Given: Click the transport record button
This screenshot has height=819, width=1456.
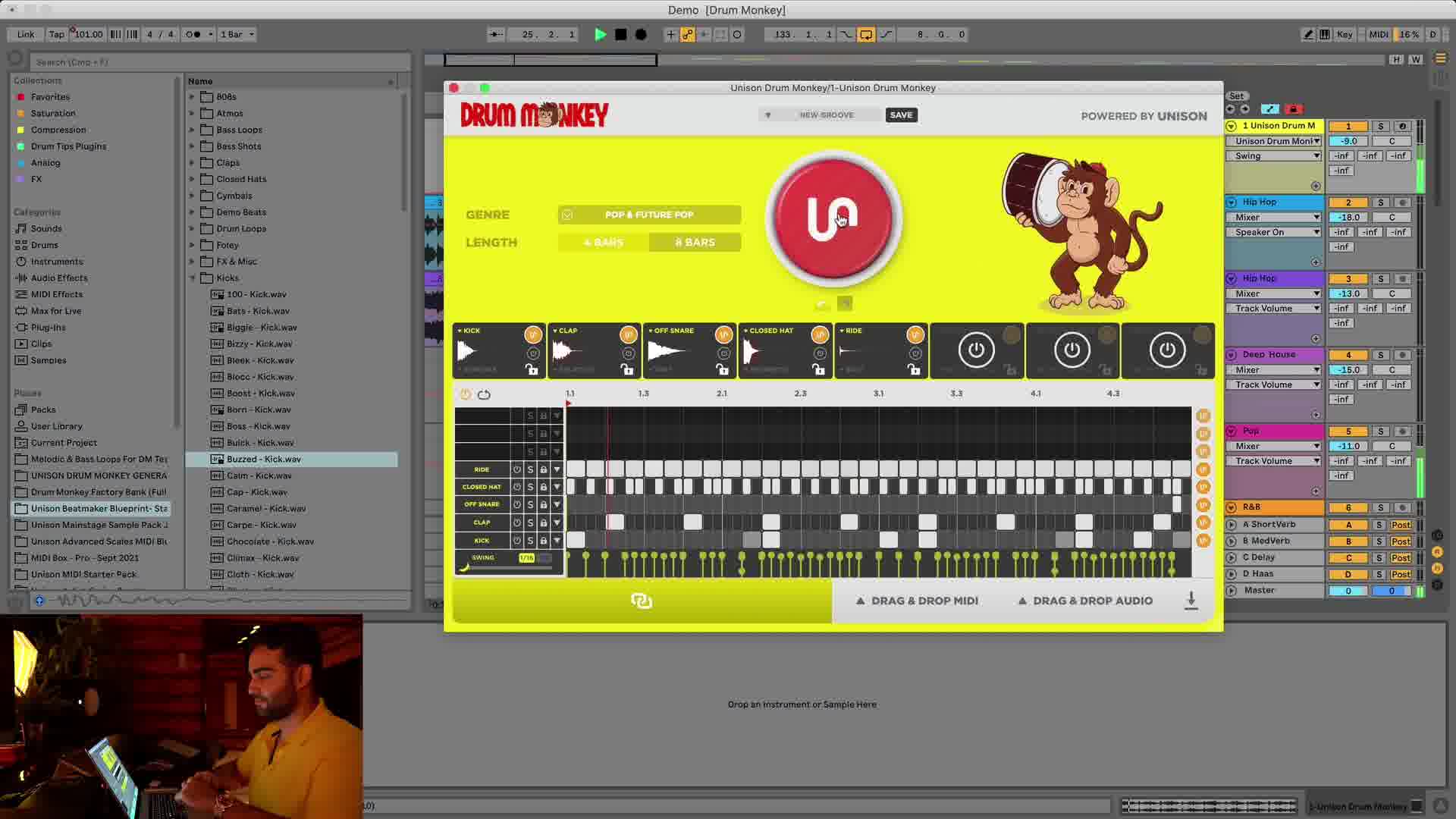Looking at the screenshot, I should pos(641,34).
